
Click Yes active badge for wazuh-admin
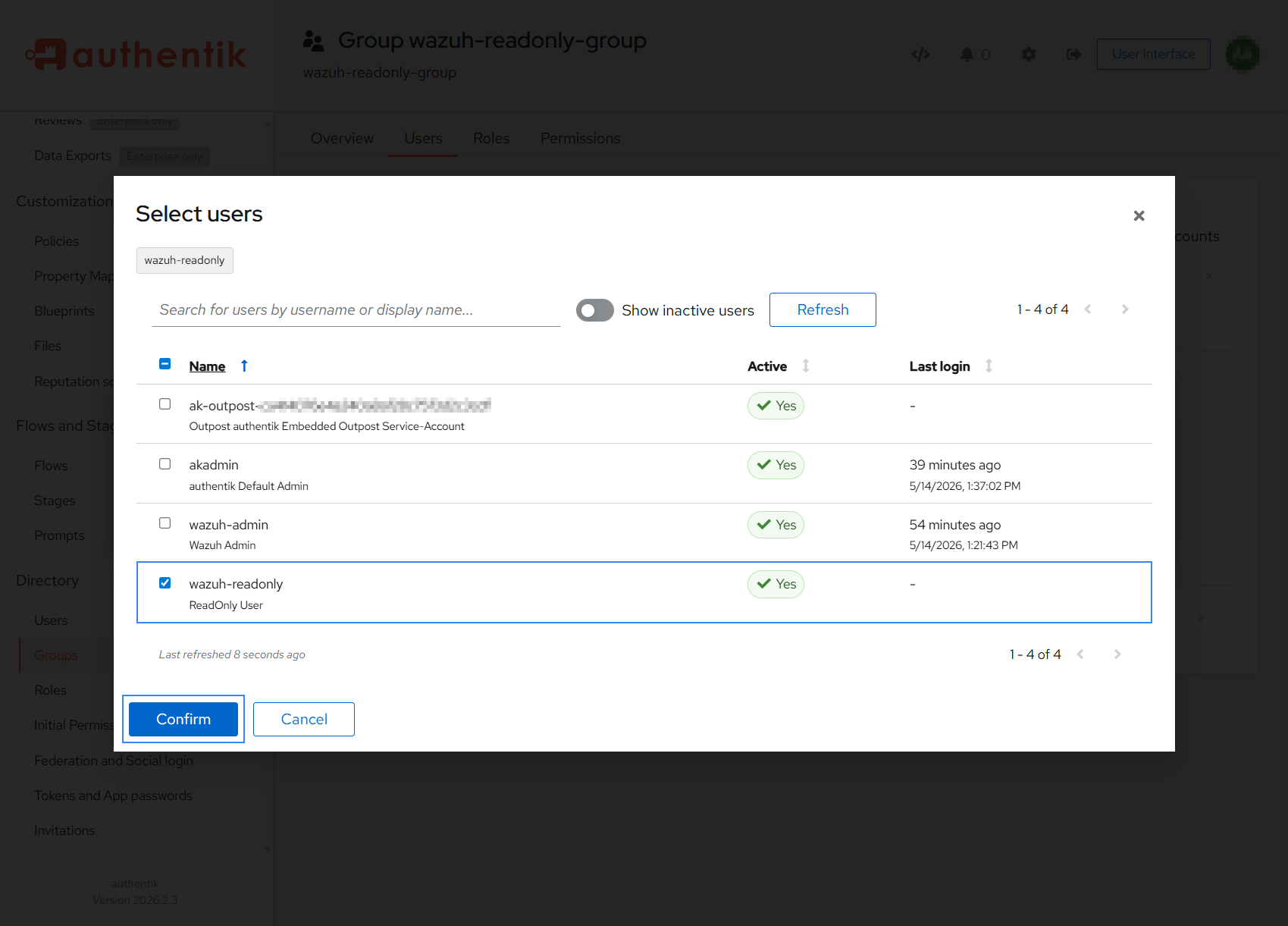[776, 525]
